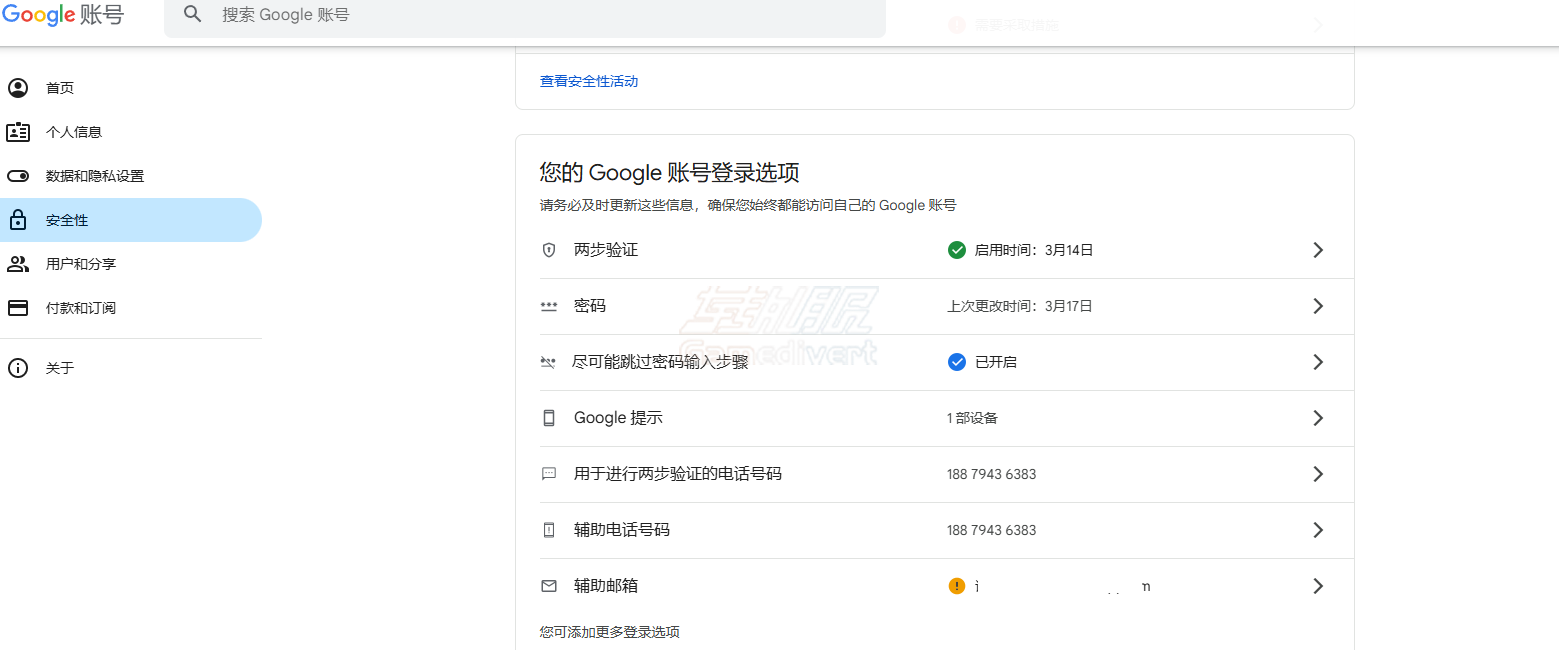Open the 密码 label
This screenshot has height=650, width=1559.
[x=590, y=306]
